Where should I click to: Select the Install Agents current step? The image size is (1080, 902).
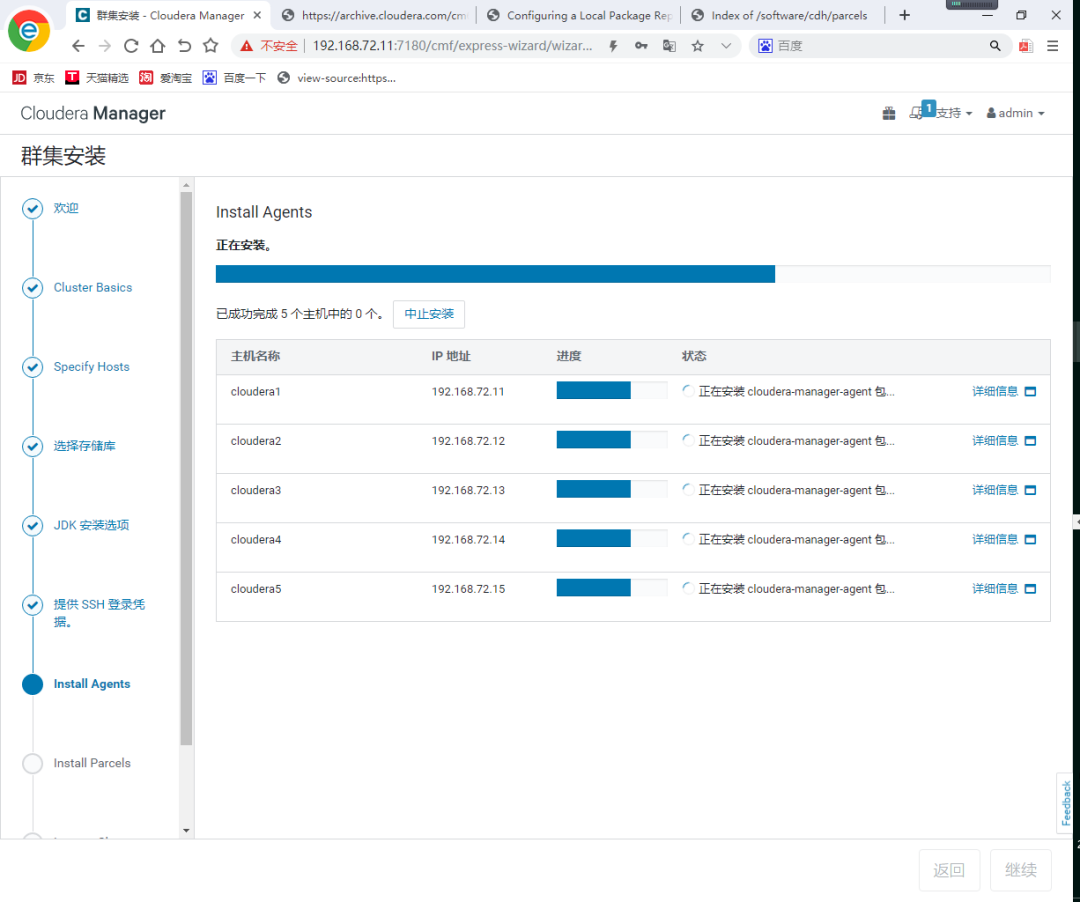click(92, 684)
